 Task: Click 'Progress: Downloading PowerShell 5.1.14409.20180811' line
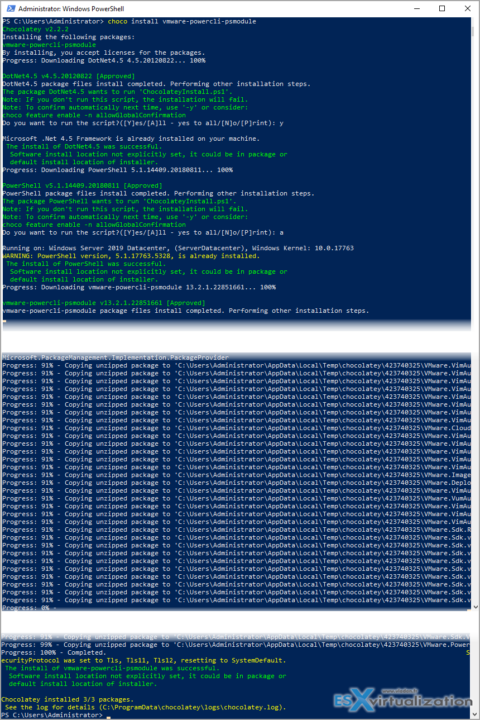(x=118, y=170)
